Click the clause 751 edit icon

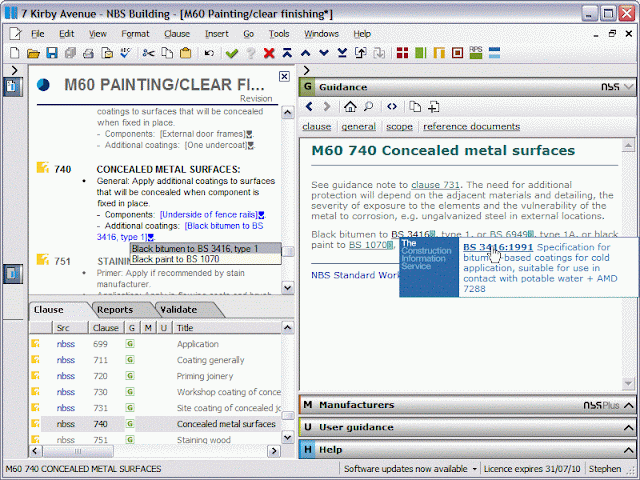[x=42, y=260]
